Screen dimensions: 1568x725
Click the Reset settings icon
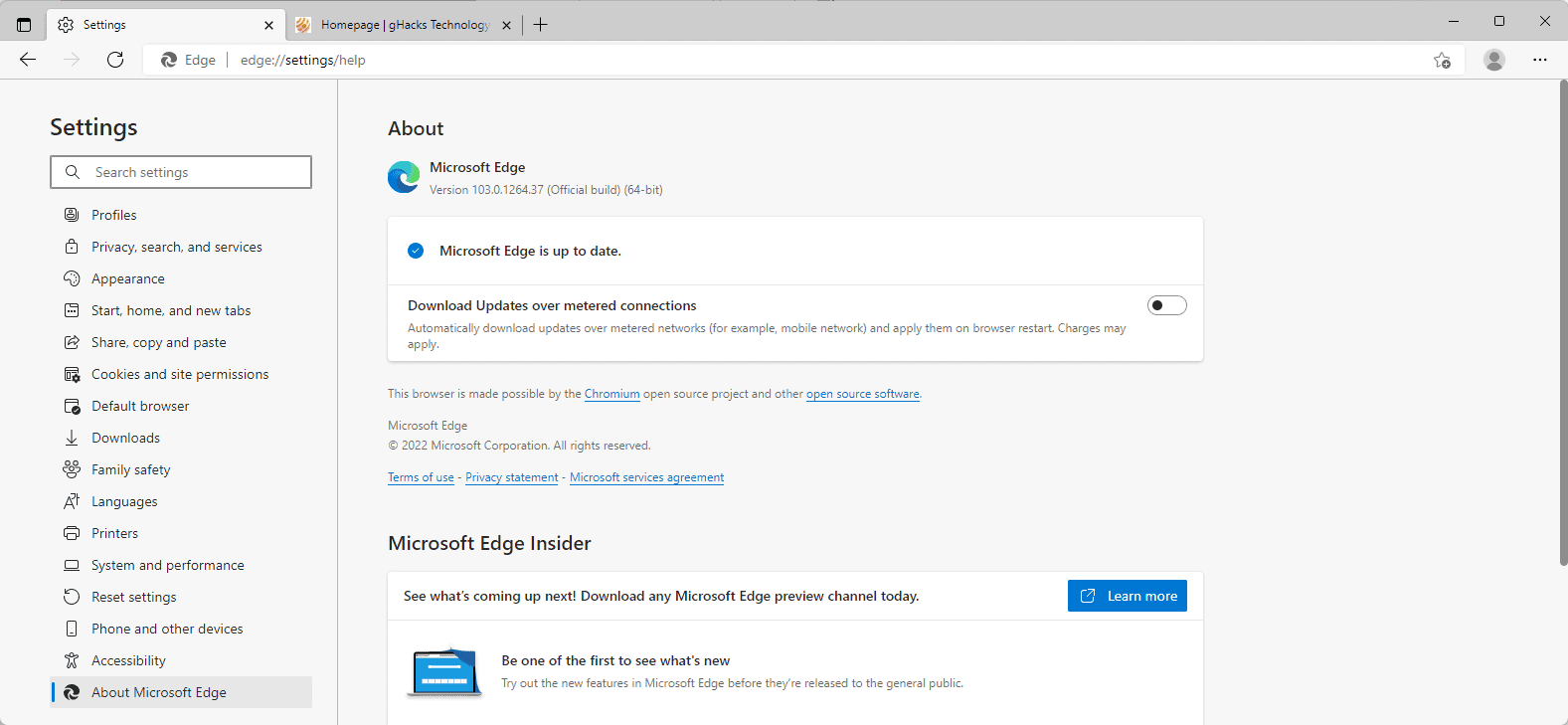pyautogui.click(x=72, y=597)
